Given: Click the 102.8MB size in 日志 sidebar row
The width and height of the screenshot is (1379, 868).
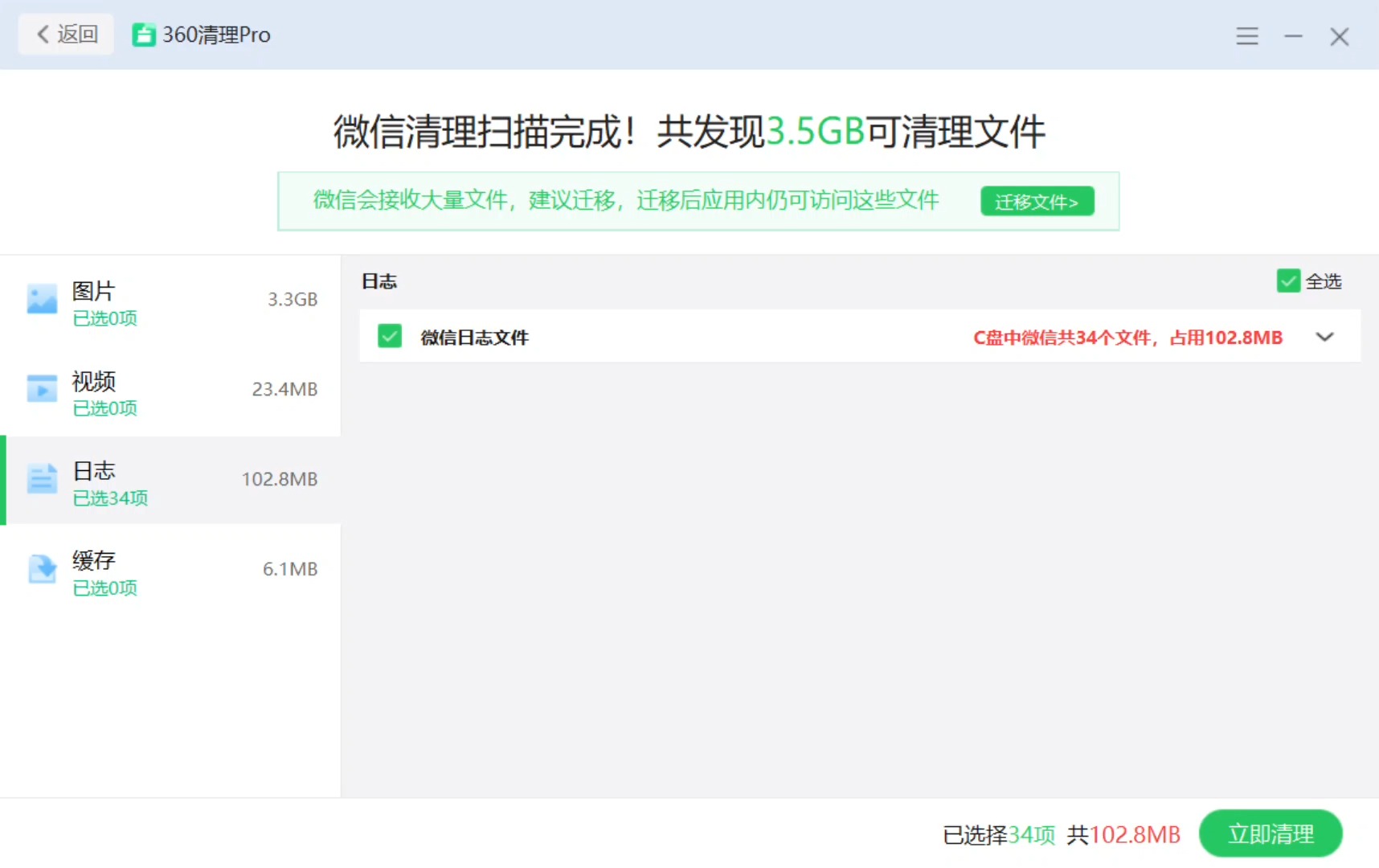Looking at the screenshot, I should (280, 480).
